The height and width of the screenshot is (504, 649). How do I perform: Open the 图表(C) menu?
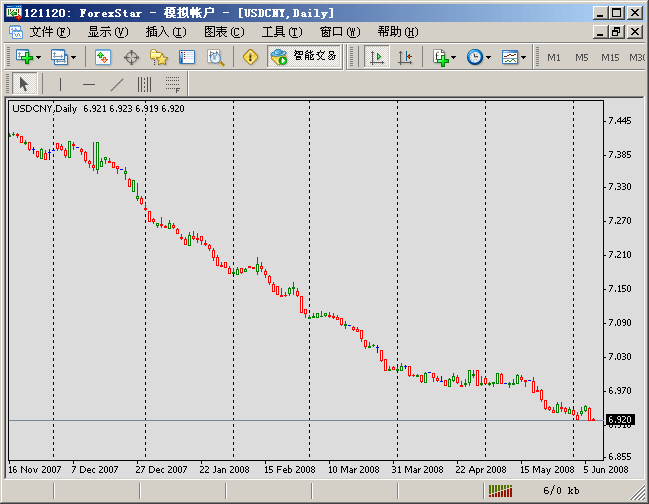tap(224, 32)
